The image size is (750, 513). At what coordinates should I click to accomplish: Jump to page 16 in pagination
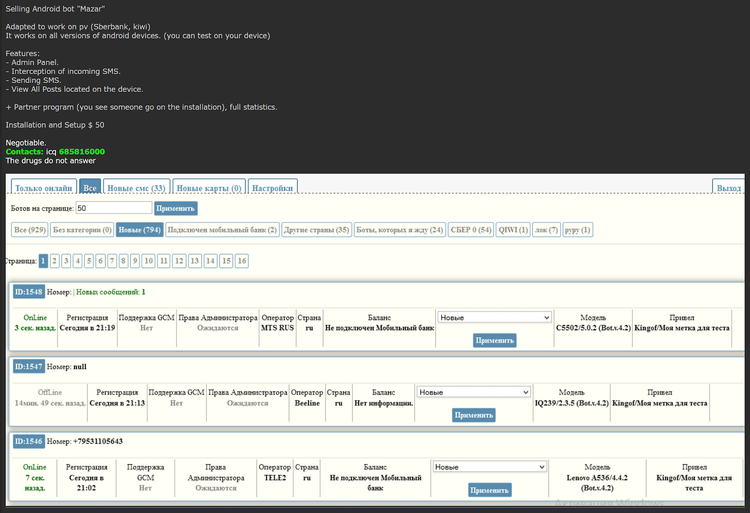point(241,261)
